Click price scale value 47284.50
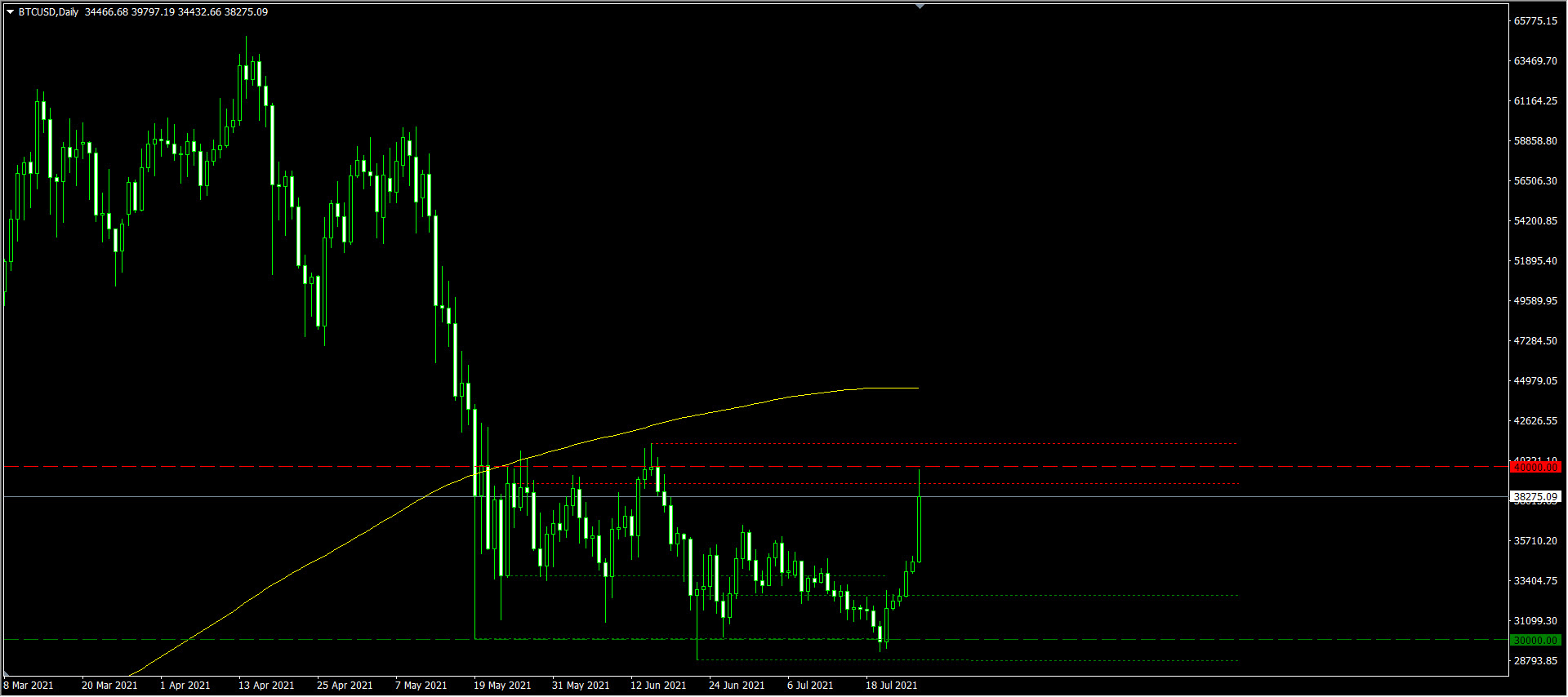 point(1535,341)
